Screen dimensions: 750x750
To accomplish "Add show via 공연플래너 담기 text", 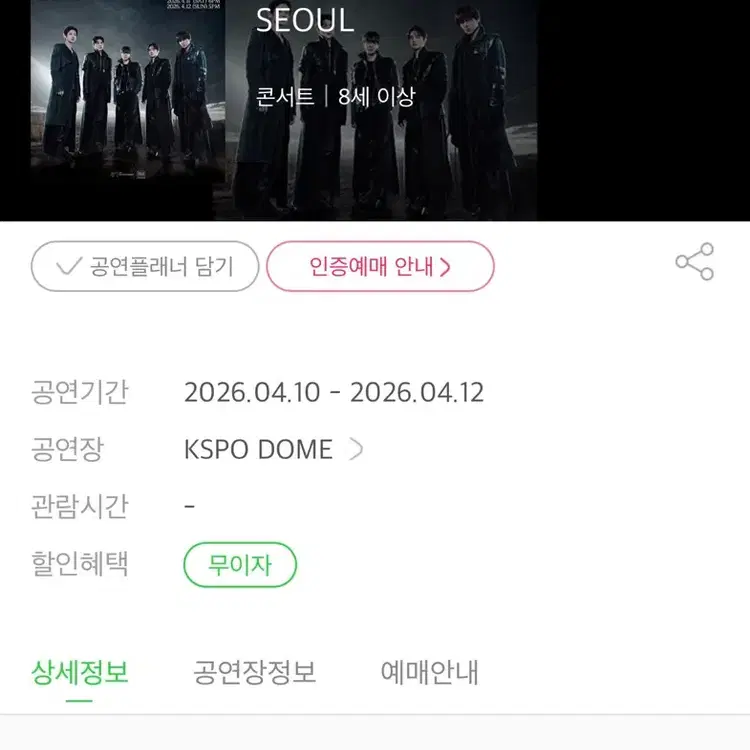I will click(x=161, y=267).
